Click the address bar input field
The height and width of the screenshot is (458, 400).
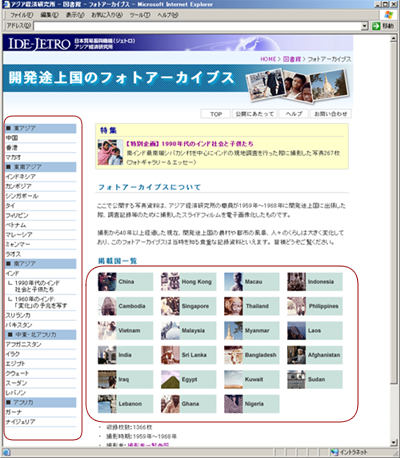(x=197, y=26)
